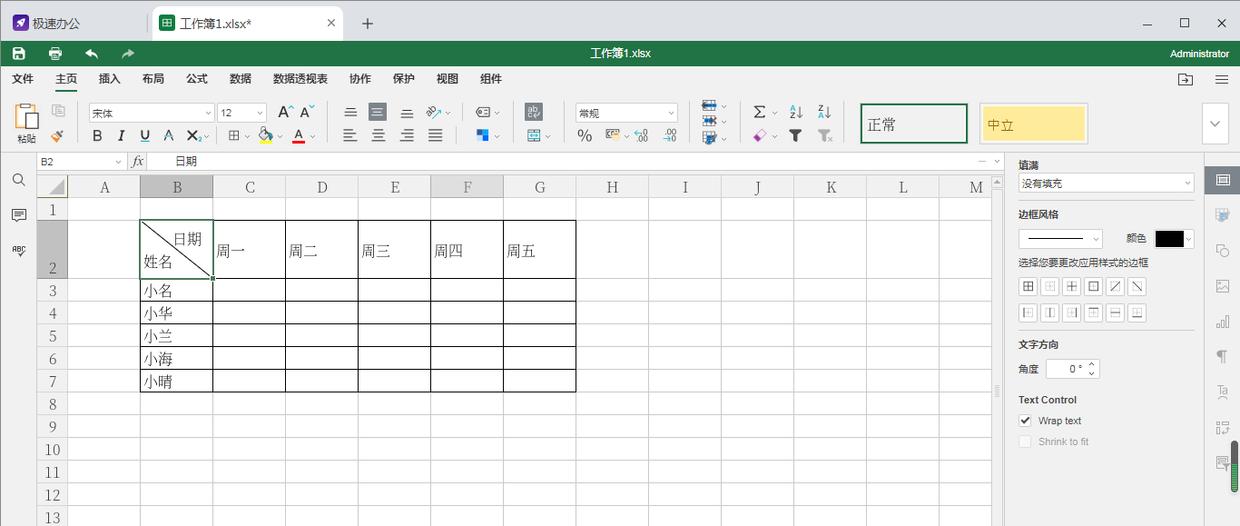Open the chart settings in the right sidebar

(1222, 322)
